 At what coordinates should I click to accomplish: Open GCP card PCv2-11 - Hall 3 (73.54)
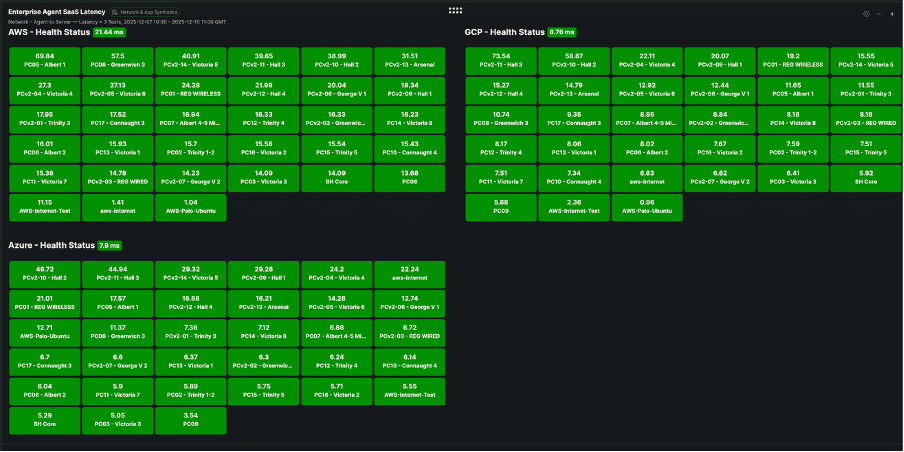501,61
